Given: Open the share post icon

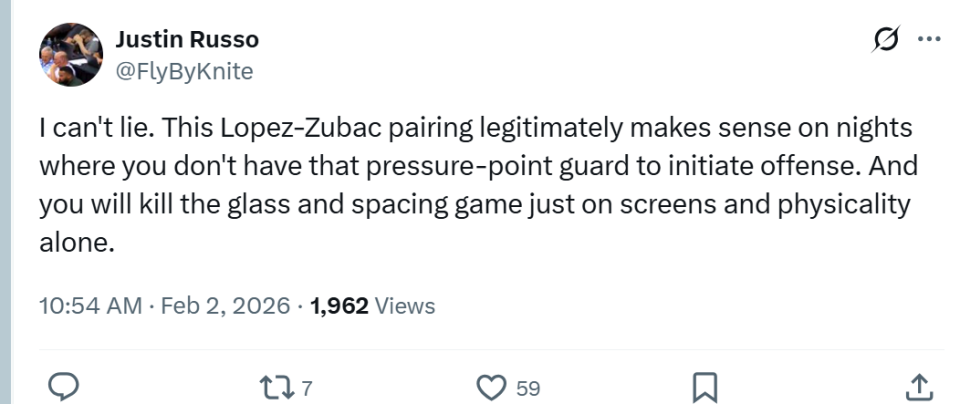Looking at the screenshot, I should tap(920, 386).
